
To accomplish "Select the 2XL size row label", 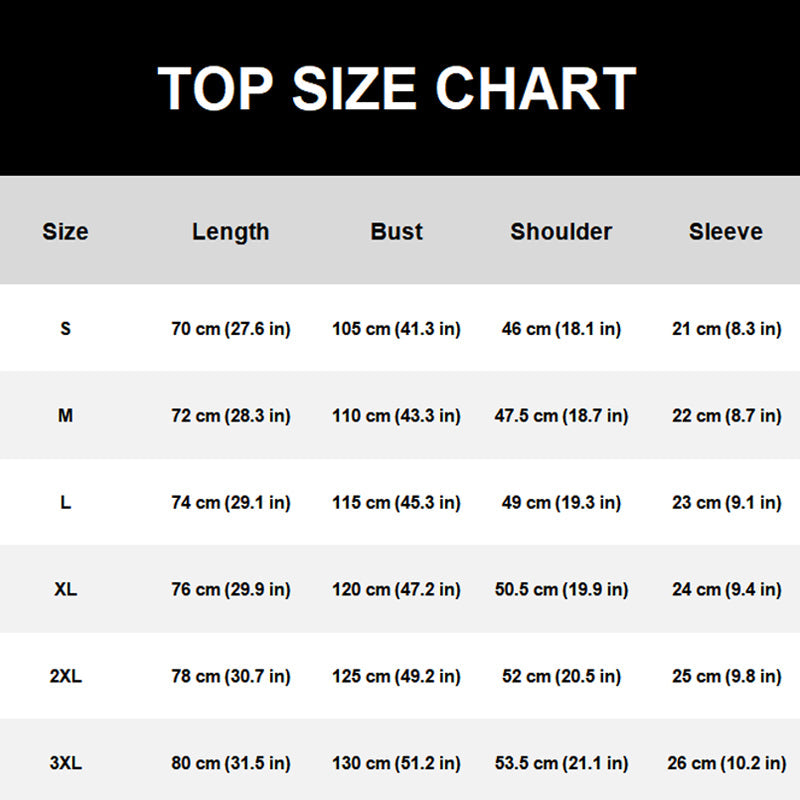I will tap(65, 677).
